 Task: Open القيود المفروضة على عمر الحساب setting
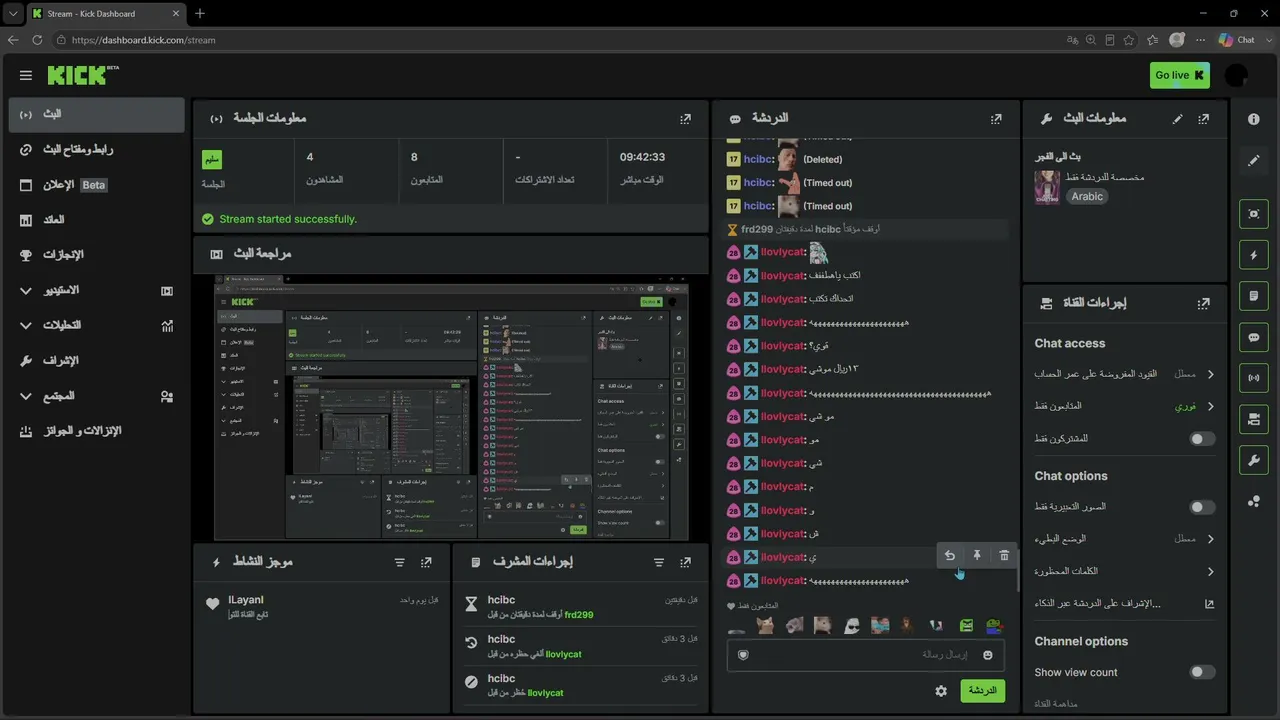click(x=1125, y=374)
